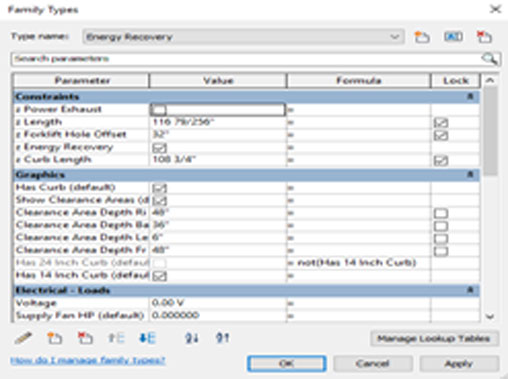Viewport: 508px width, 379px height.
Task: Click the Supply Fan HP value 0.000000
Action: click(218, 315)
